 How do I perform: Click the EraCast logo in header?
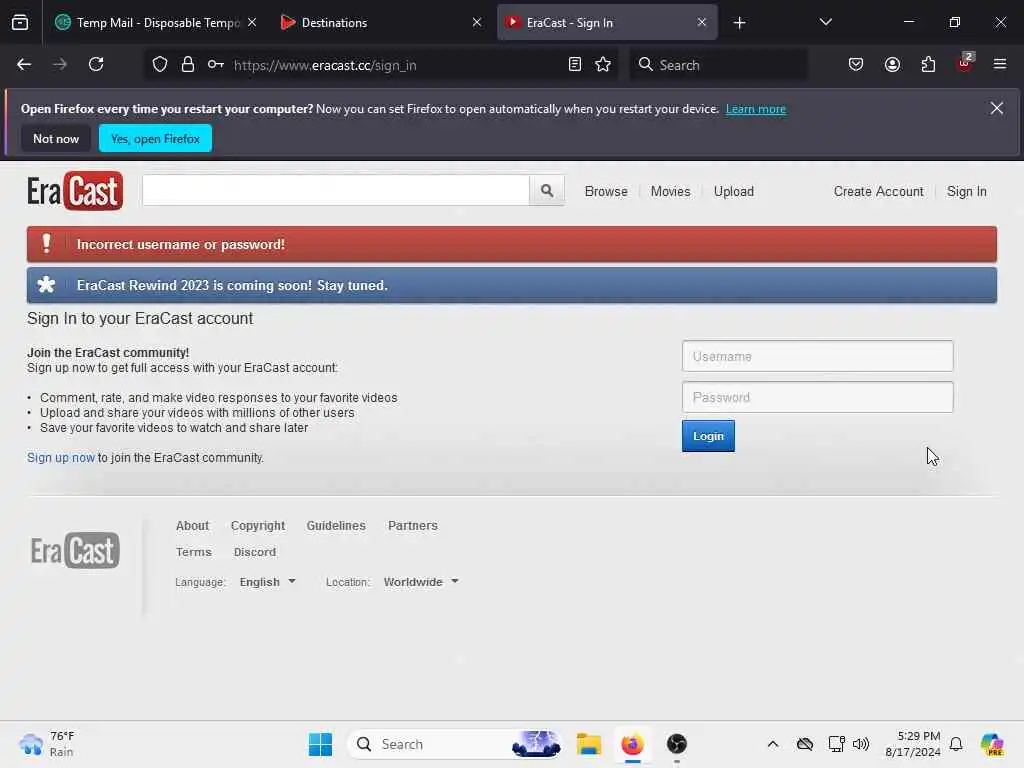tap(75, 191)
